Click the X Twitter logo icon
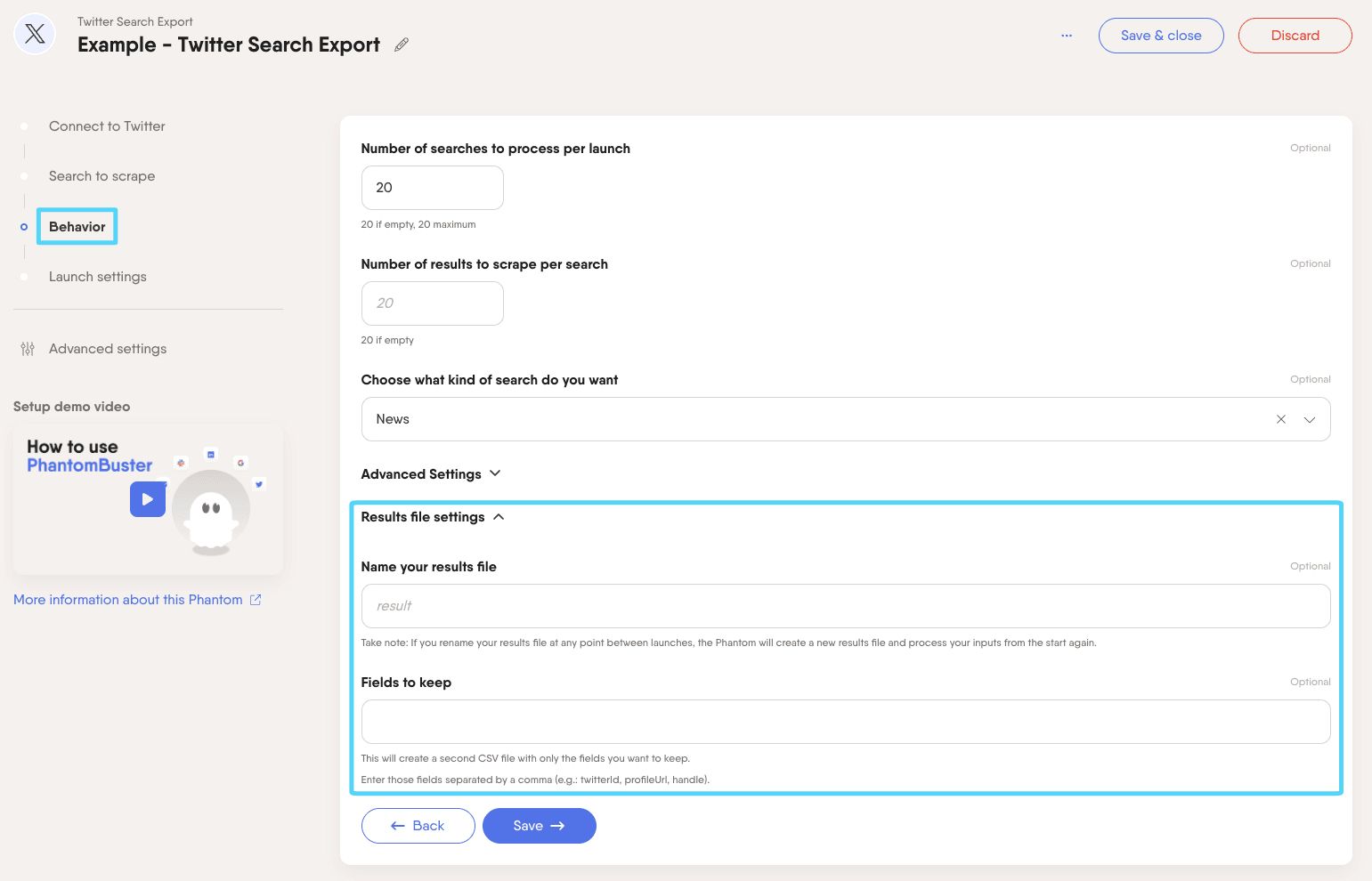Viewport: 1372px width, 881px height. pyautogui.click(x=35, y=35)
